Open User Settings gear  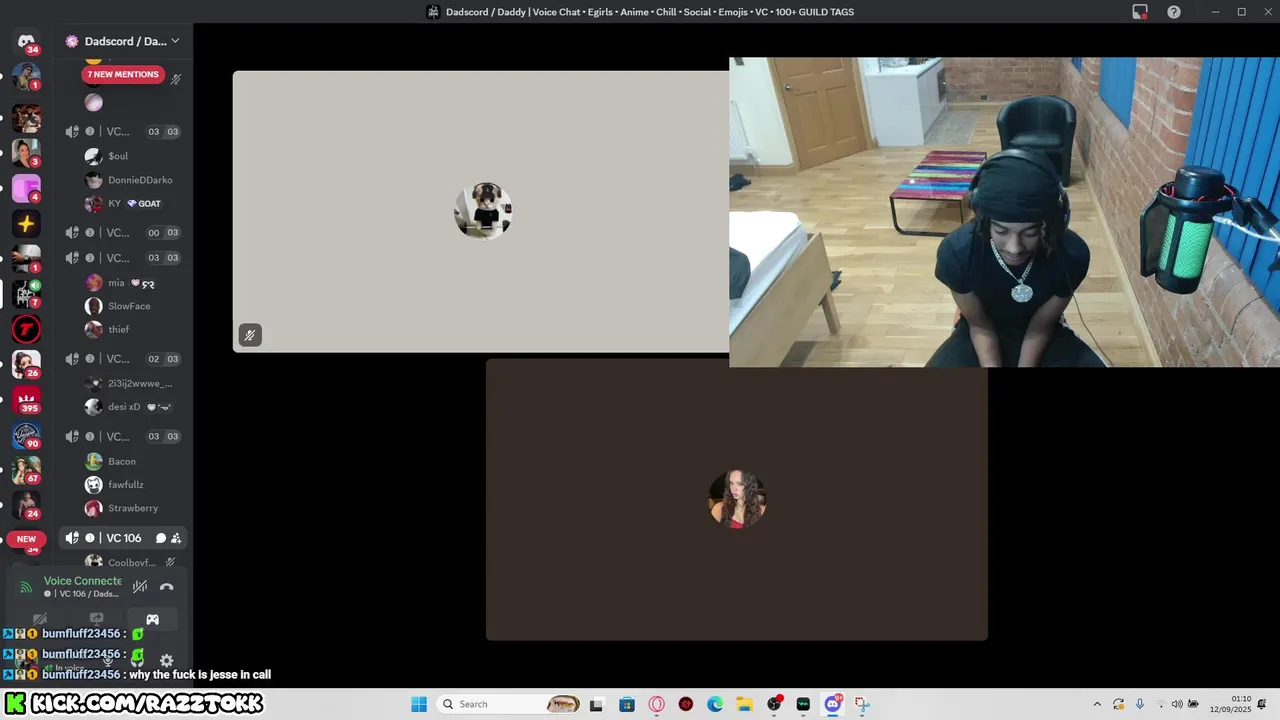[167, 661]
